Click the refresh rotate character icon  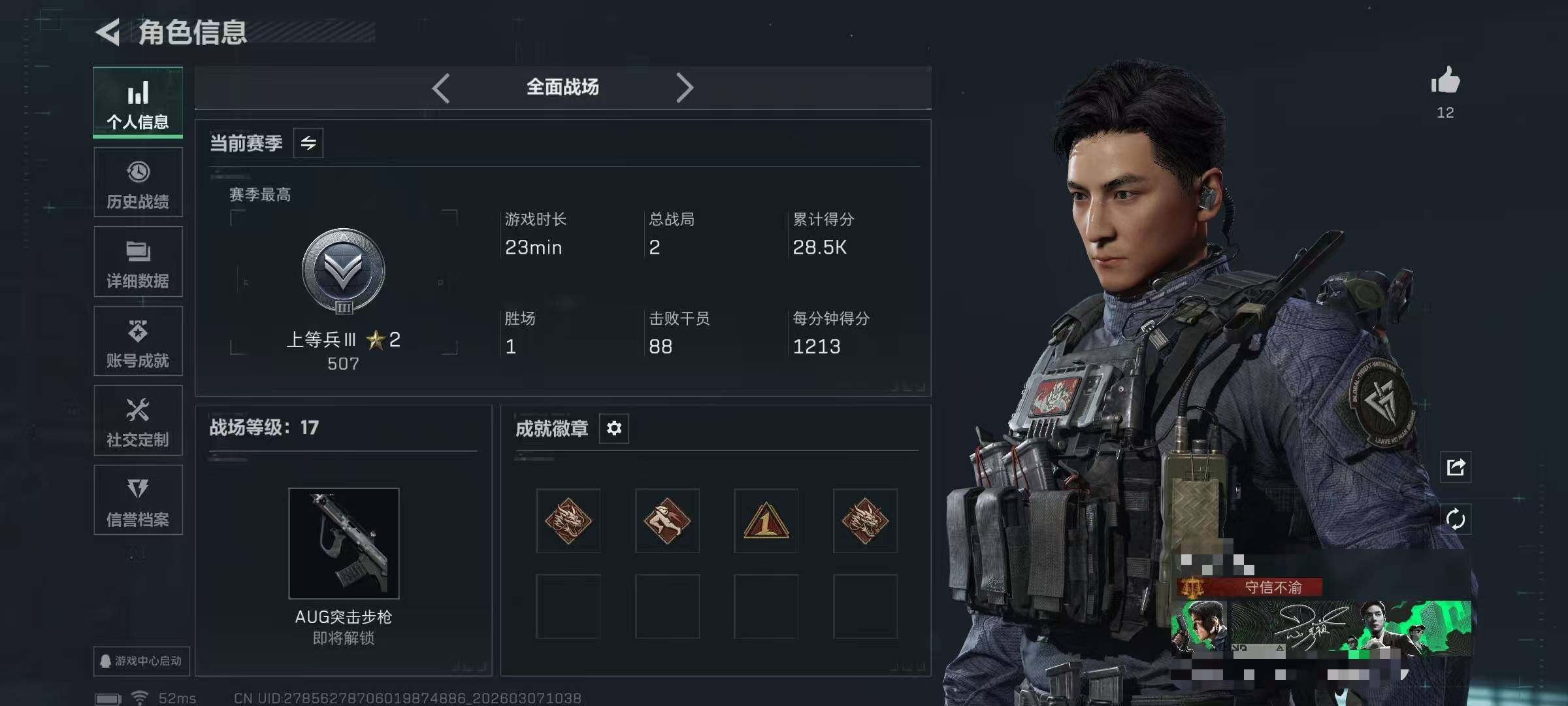[1456, 520]
